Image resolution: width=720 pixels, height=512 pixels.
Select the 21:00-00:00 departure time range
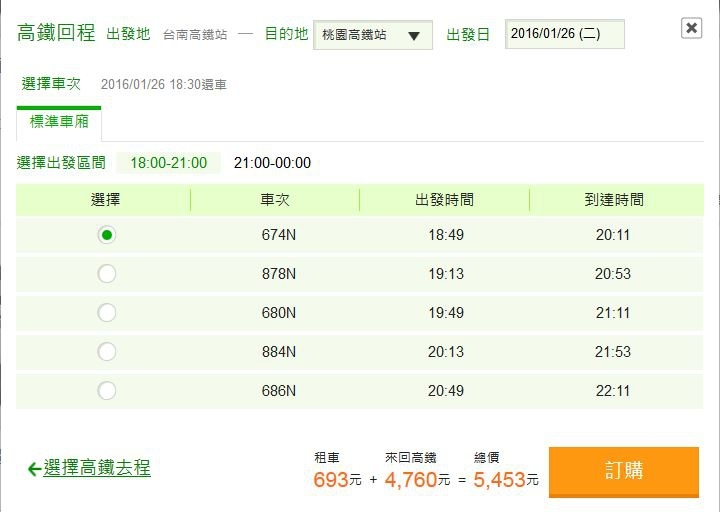[x=272, y=163]
